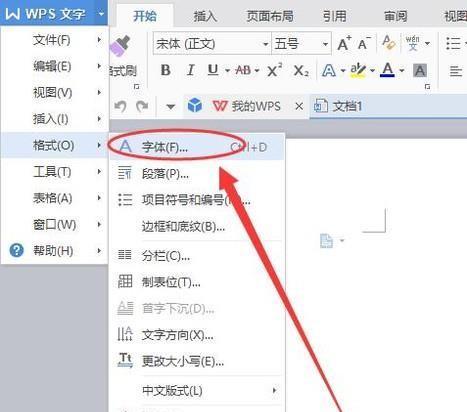Close the 我的WPS tab

click(299, 107)
